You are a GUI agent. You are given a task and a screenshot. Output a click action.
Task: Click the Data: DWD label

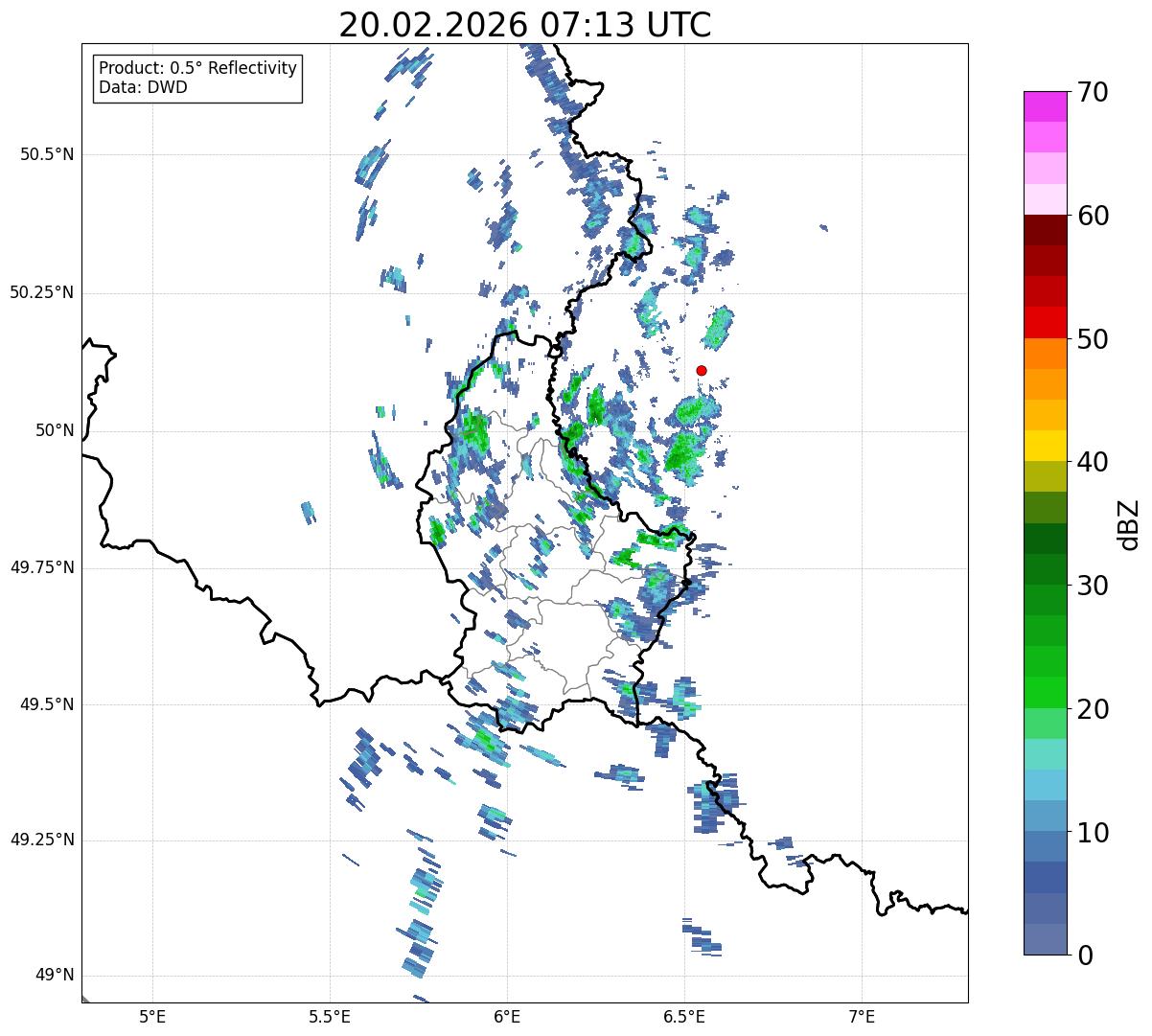pyautogui.click(x=143, y=87)
